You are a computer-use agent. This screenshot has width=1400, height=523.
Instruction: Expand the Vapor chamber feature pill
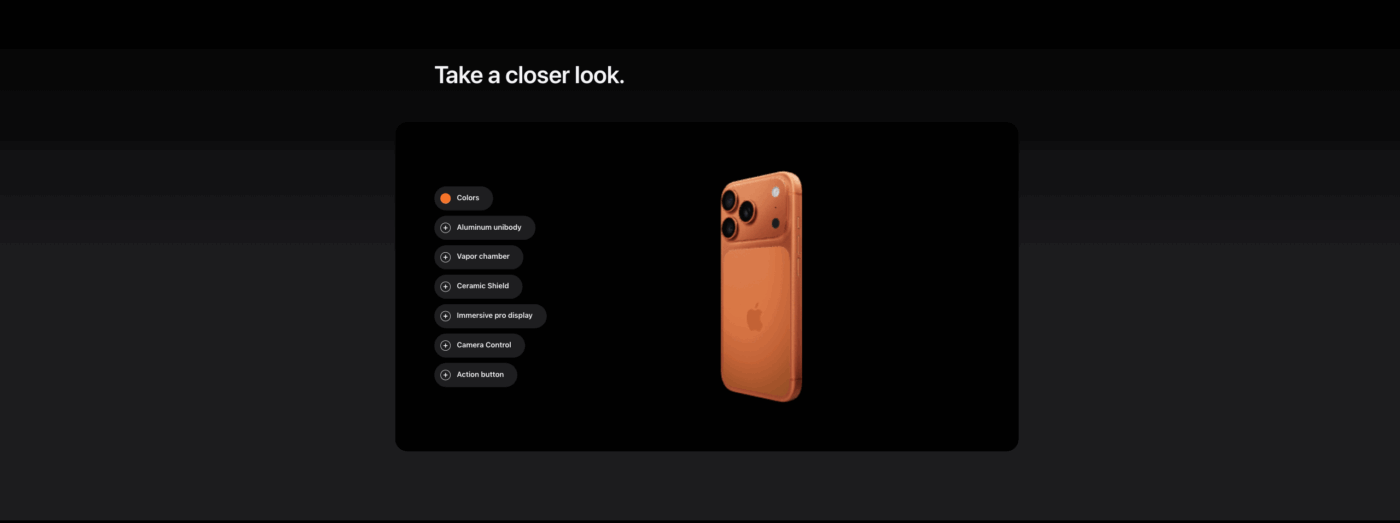(x=479, y=257)
